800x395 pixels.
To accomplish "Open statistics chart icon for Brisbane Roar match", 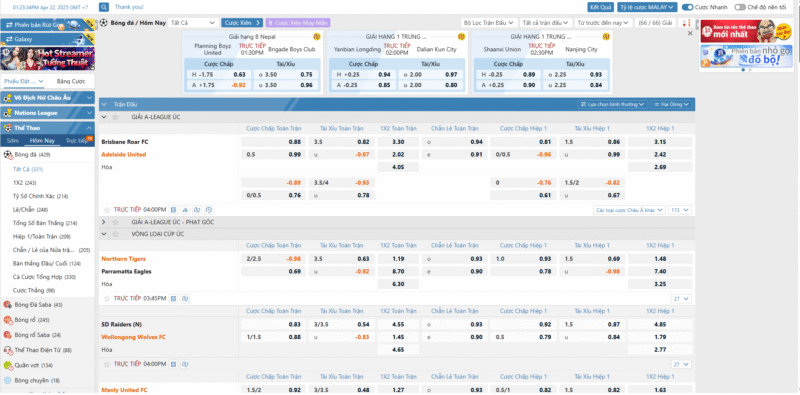I will coord(185,210).
